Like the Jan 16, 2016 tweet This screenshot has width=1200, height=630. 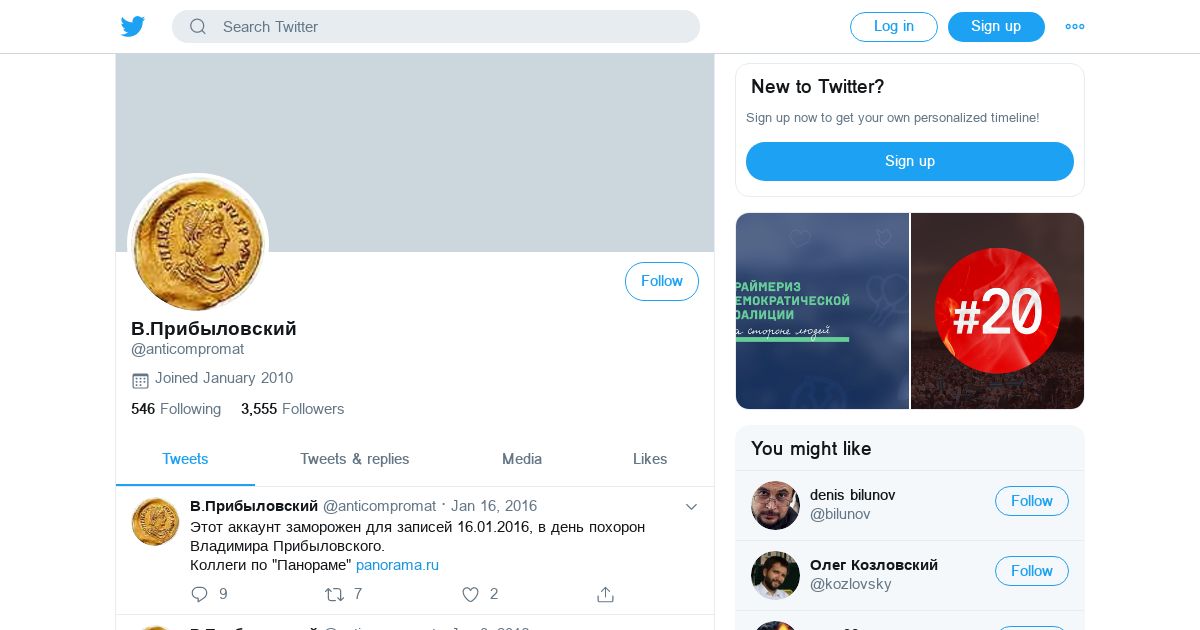pos(470,594)
